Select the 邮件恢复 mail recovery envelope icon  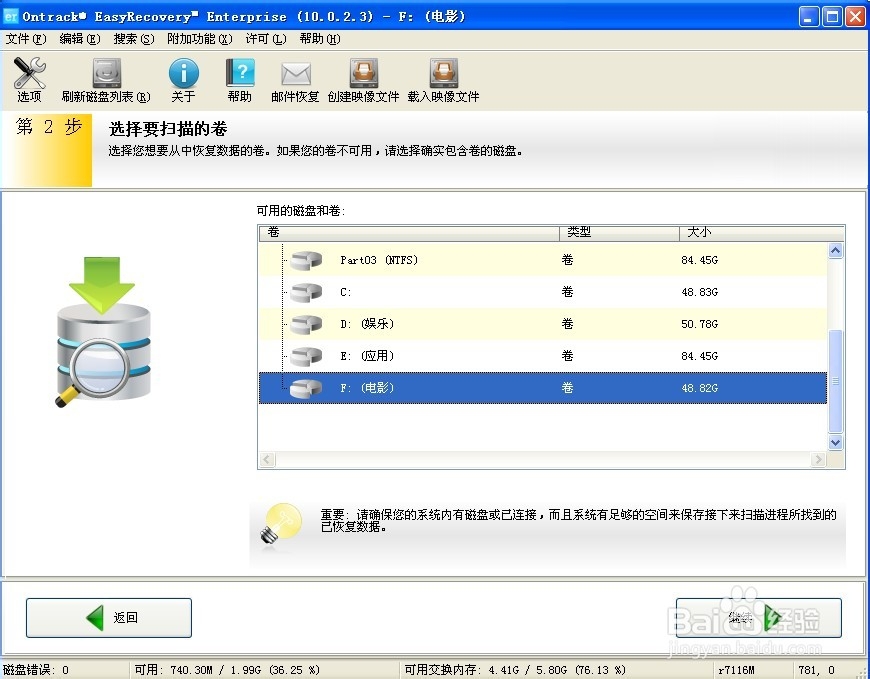click(x=296, y=74)
